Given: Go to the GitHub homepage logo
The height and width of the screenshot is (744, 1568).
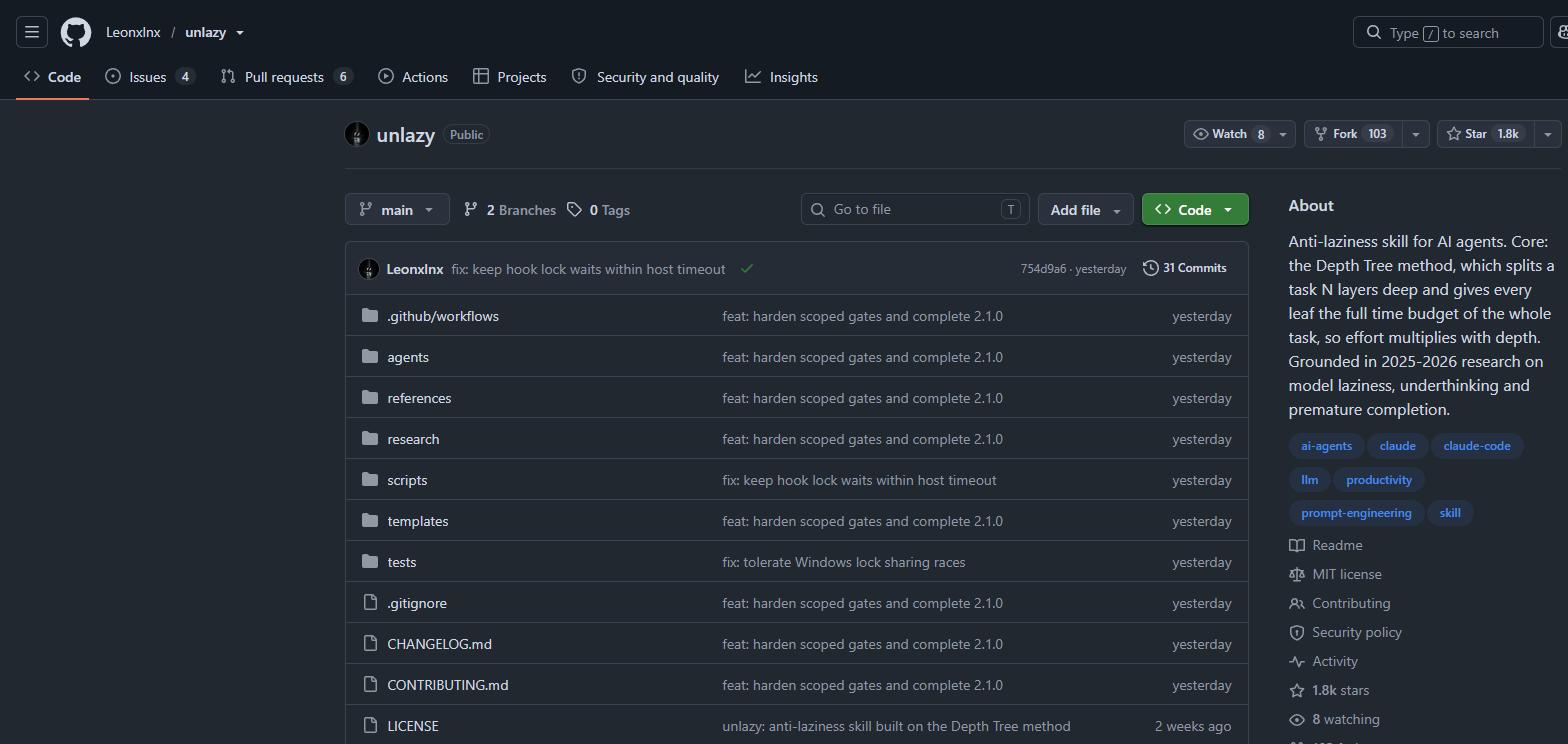Looking at the screenshot, I should click(76, 32).
